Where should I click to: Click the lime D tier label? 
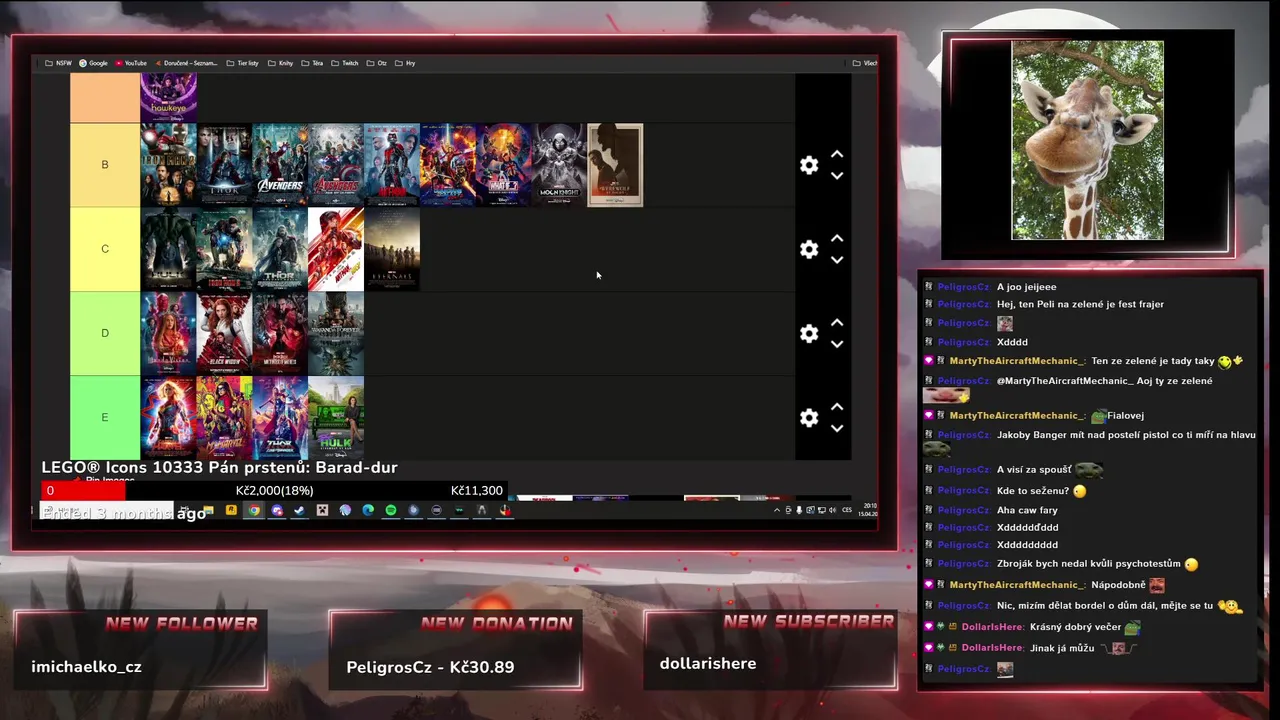click(105, 333)
